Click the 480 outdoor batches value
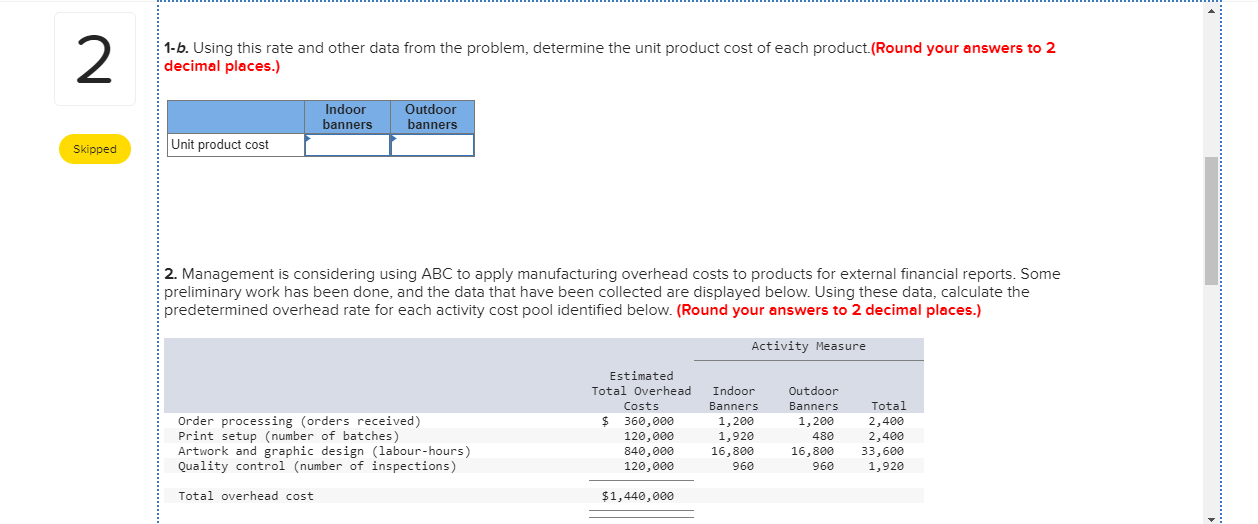The image size is (1258, 524). coord(823,436)
